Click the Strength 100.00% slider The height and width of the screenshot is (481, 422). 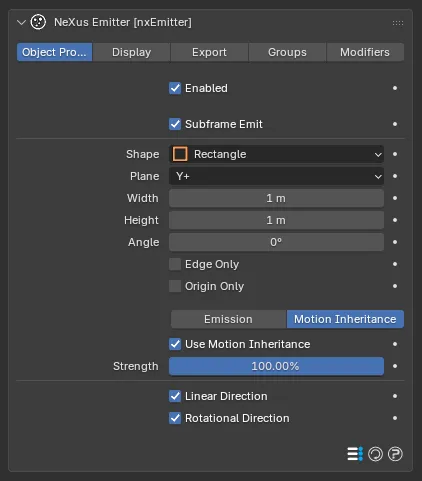[x=276, y=366]
